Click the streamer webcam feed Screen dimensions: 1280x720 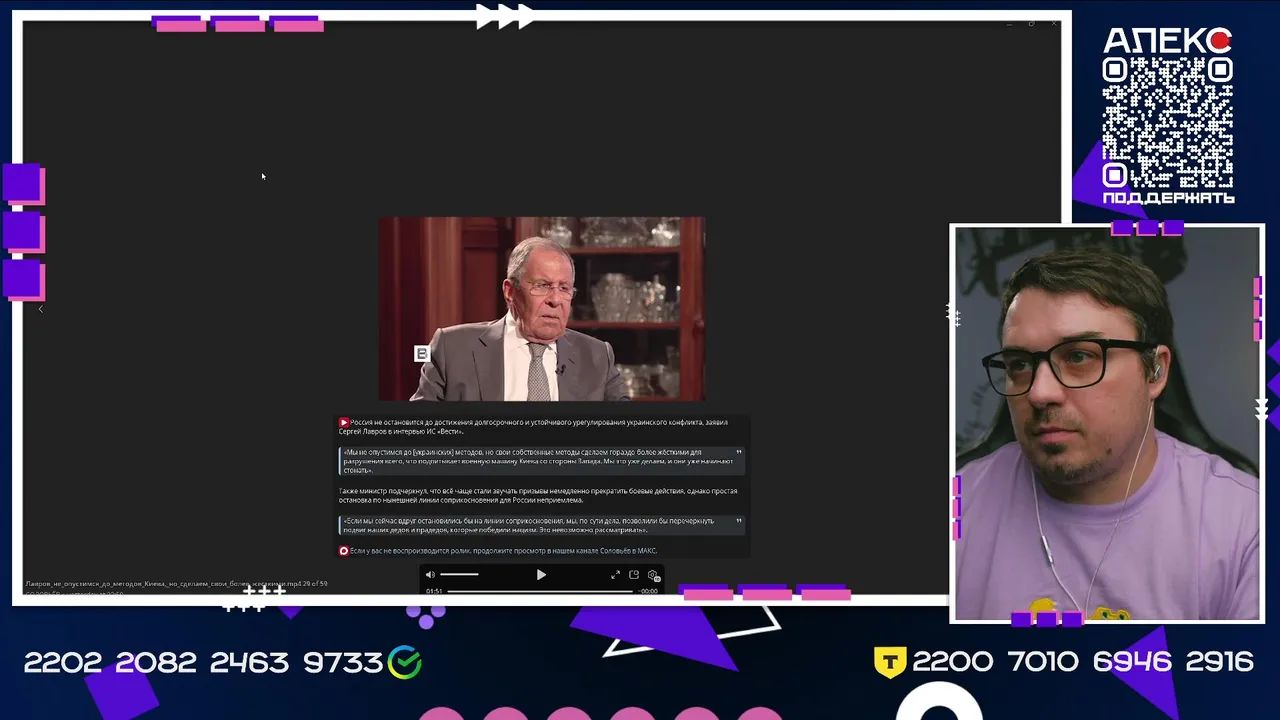tap(1107, 424)
